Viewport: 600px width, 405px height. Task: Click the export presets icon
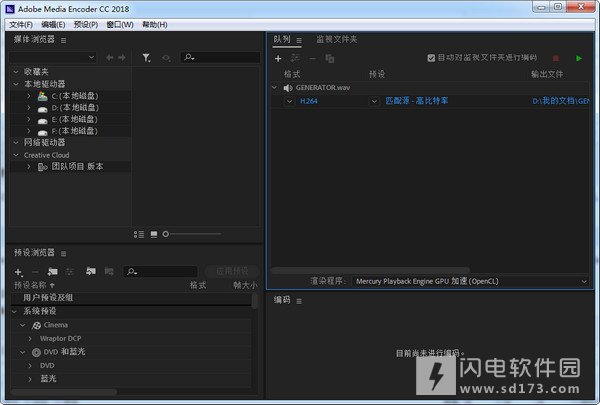[109, 271]
